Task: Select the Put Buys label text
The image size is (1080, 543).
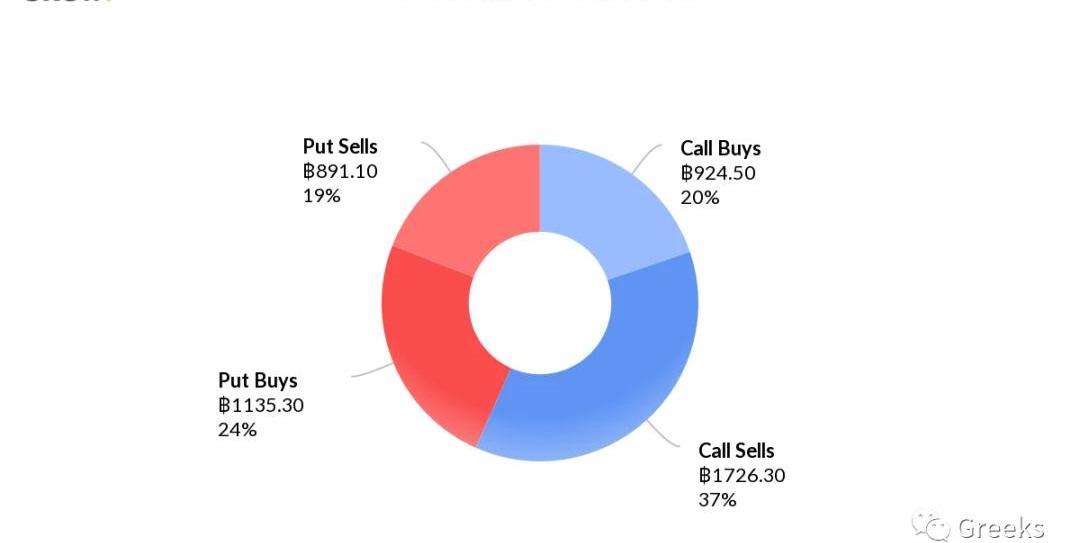Action: [x=257, y=381]
